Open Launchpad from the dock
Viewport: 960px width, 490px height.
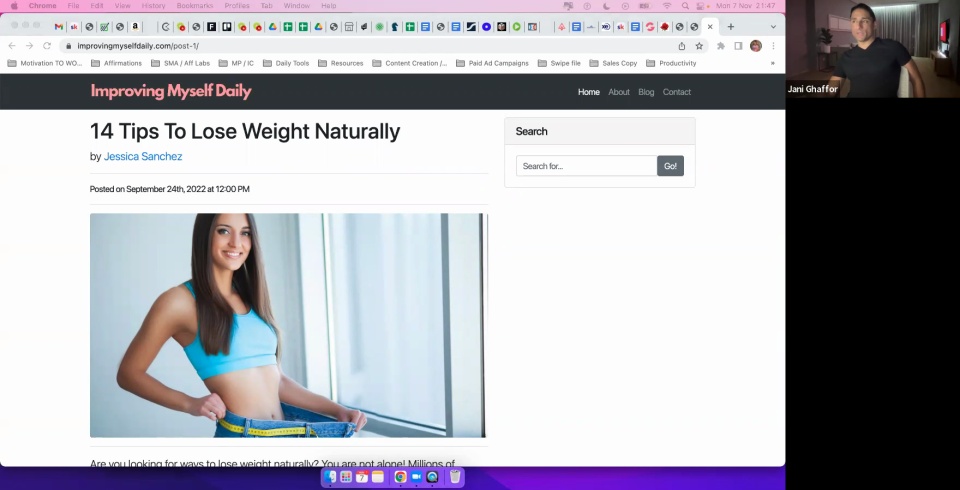[346, 477]
